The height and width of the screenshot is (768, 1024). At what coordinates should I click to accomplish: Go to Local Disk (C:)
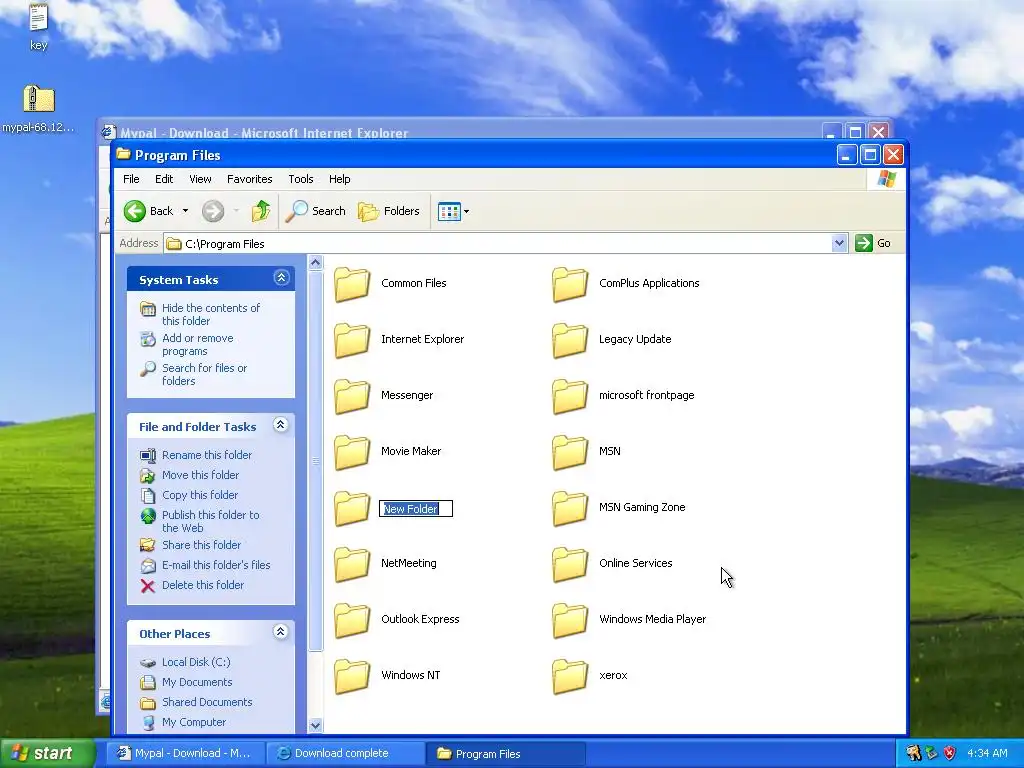196,662
